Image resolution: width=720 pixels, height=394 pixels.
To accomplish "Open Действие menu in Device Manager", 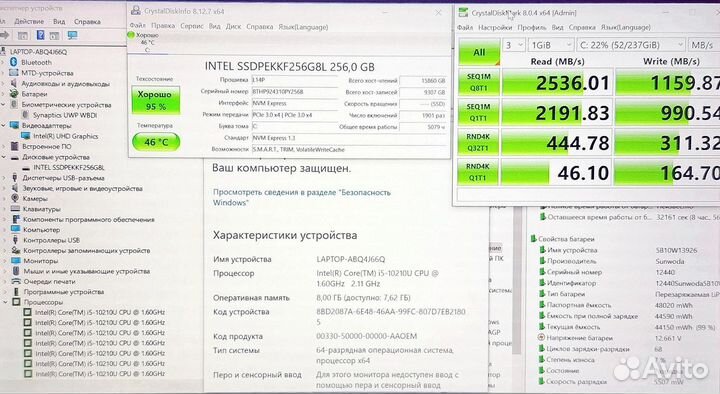I will click(x=29, y=22).
